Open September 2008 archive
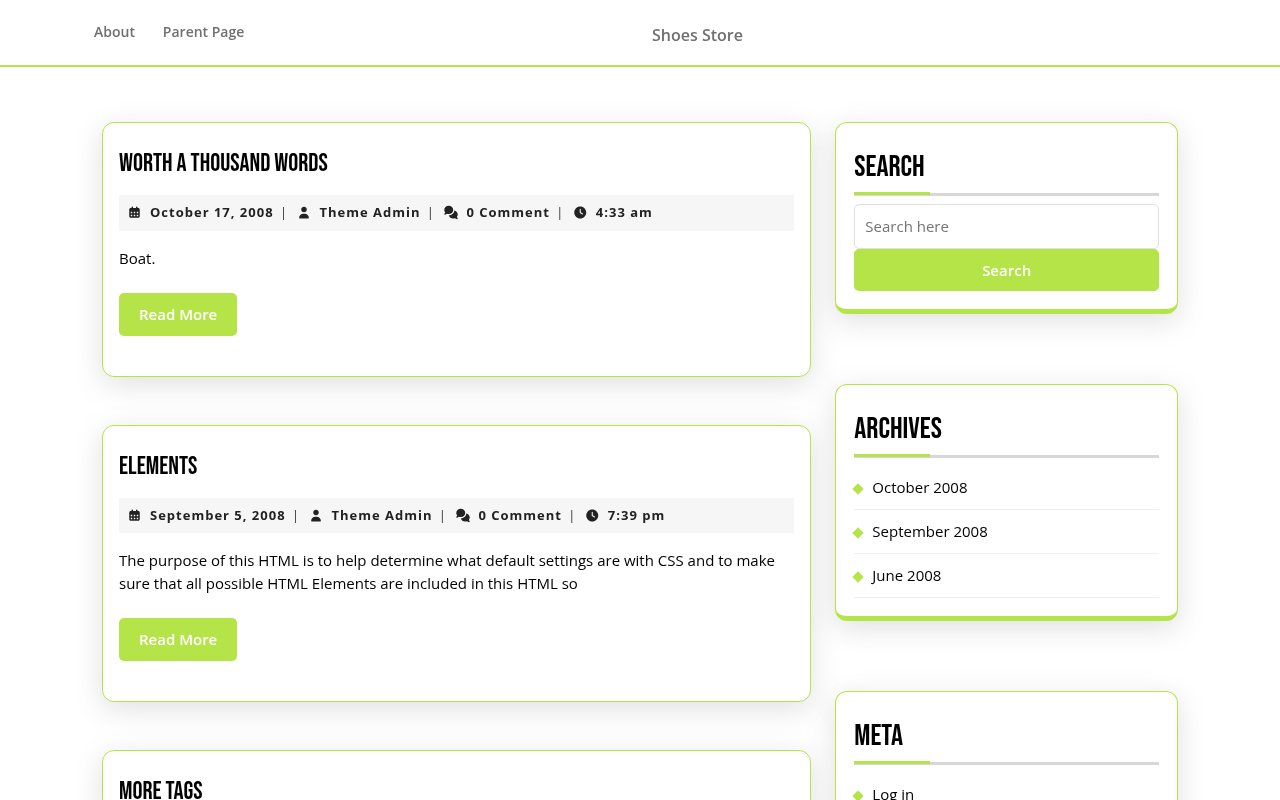Viewport: 1280px width, 800px height. pos(929,532)
